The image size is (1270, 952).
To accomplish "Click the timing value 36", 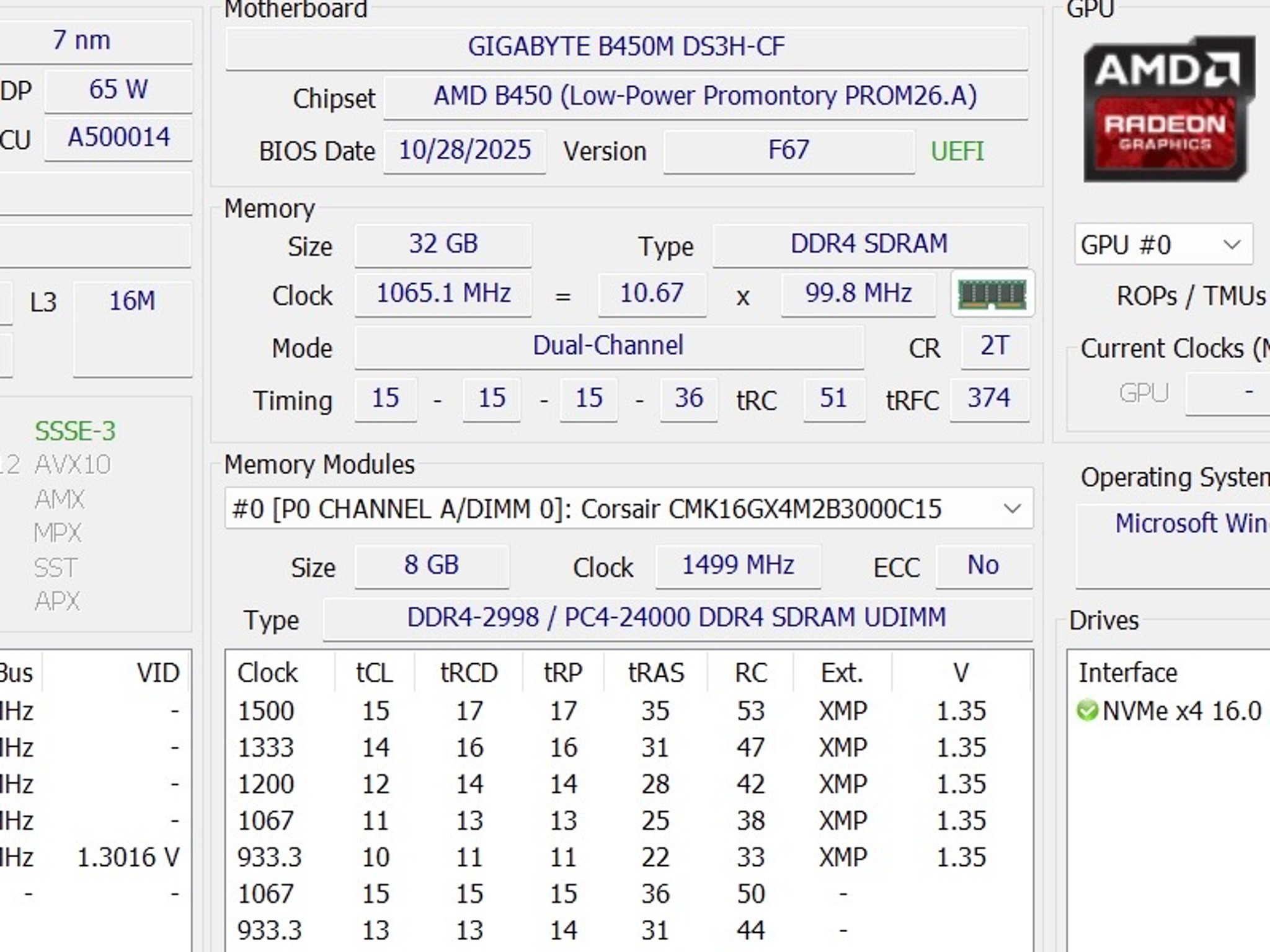I will tap(689, 399).
